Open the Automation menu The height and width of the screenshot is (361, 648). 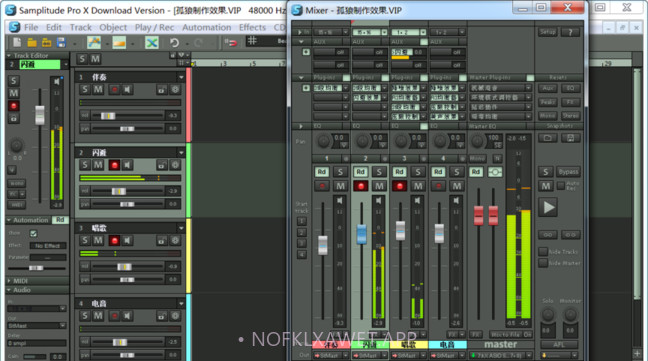pos(207,28)
